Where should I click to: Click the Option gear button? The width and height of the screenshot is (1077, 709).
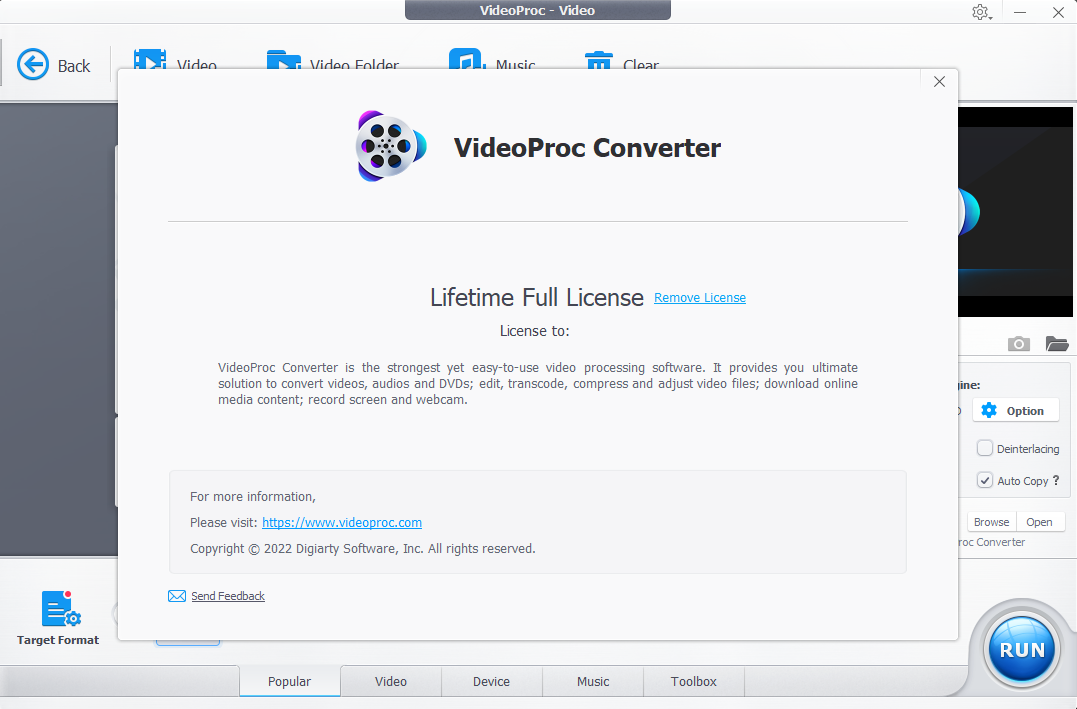1015,411
